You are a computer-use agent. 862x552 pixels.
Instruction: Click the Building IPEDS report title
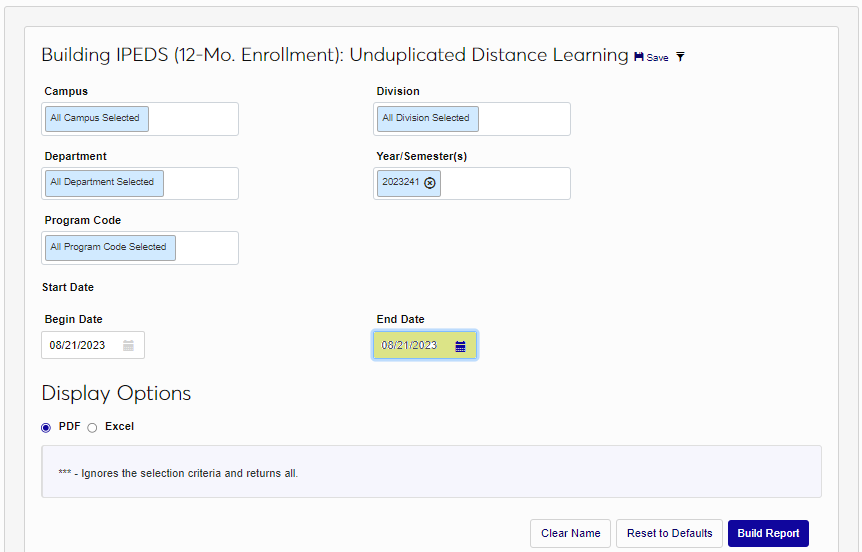point(335,56)
